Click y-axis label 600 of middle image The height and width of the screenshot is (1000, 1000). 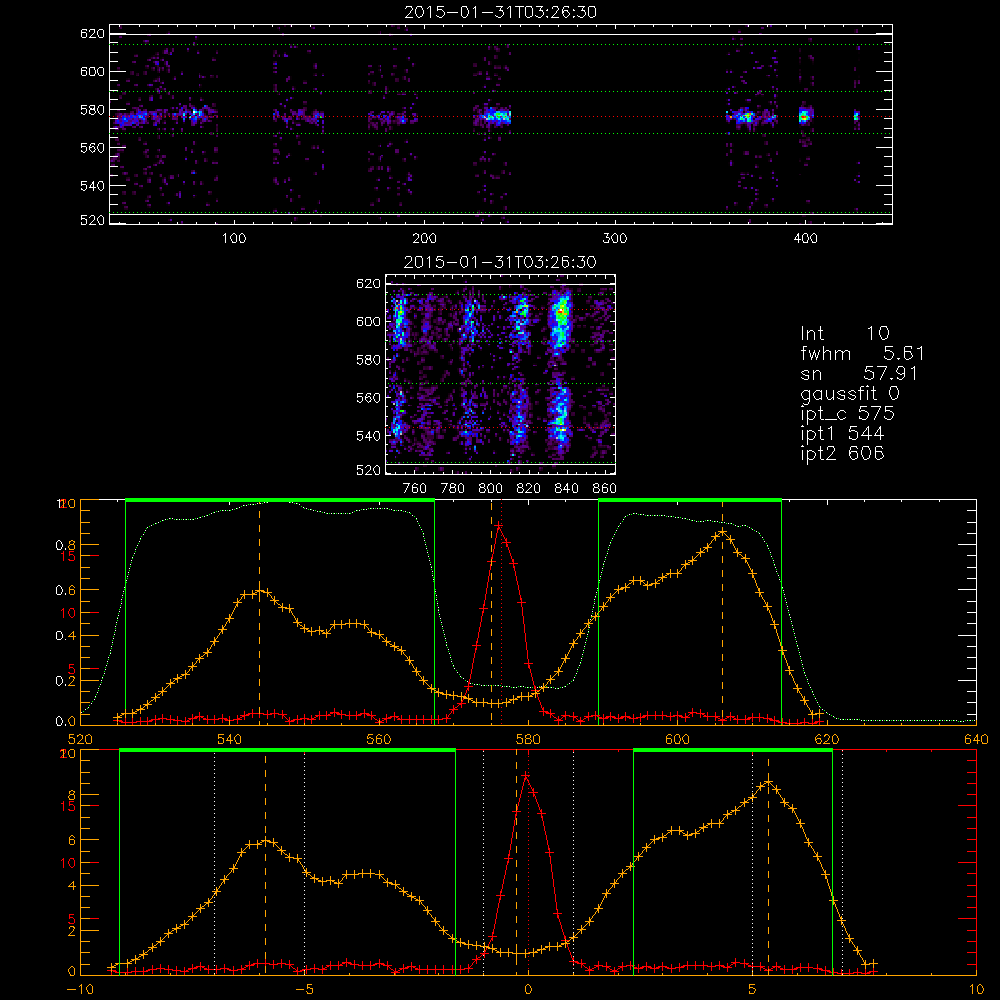[x=368, y=321]
